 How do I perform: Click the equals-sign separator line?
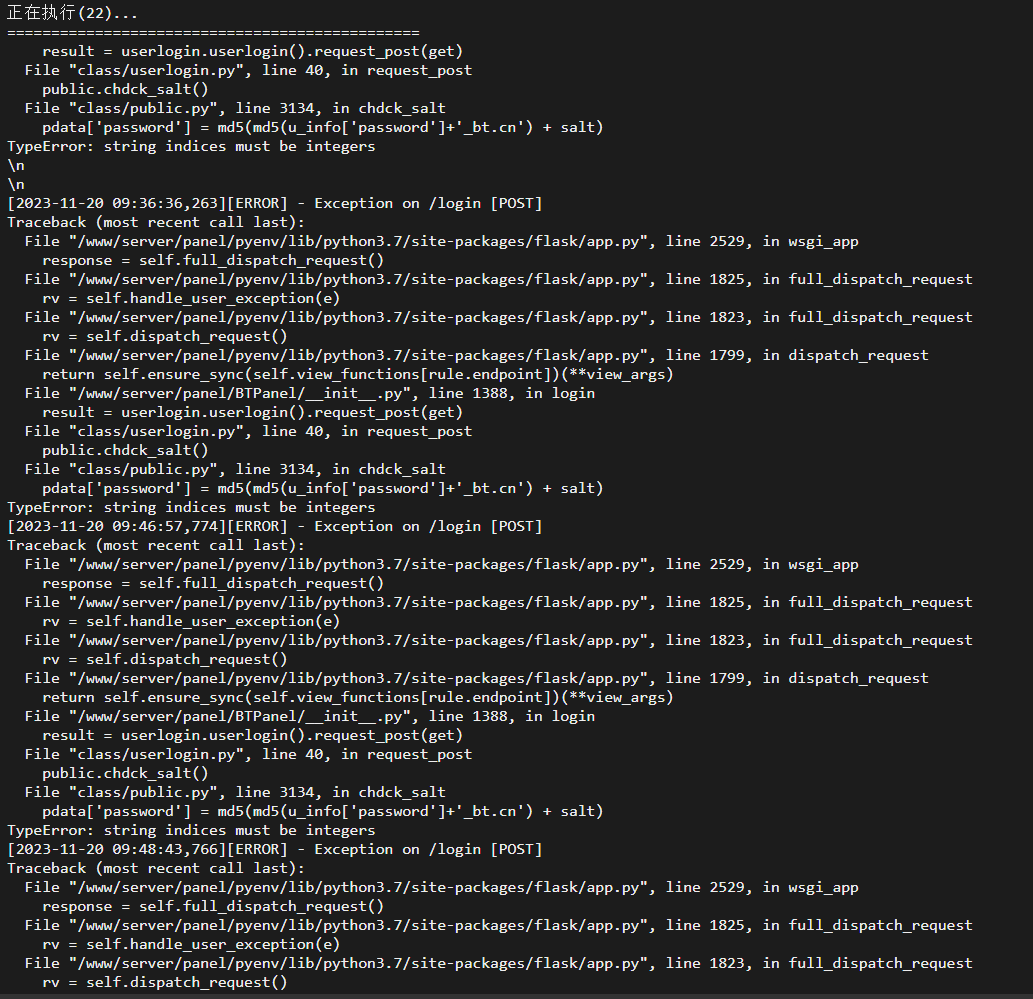(x=213, y=32)
